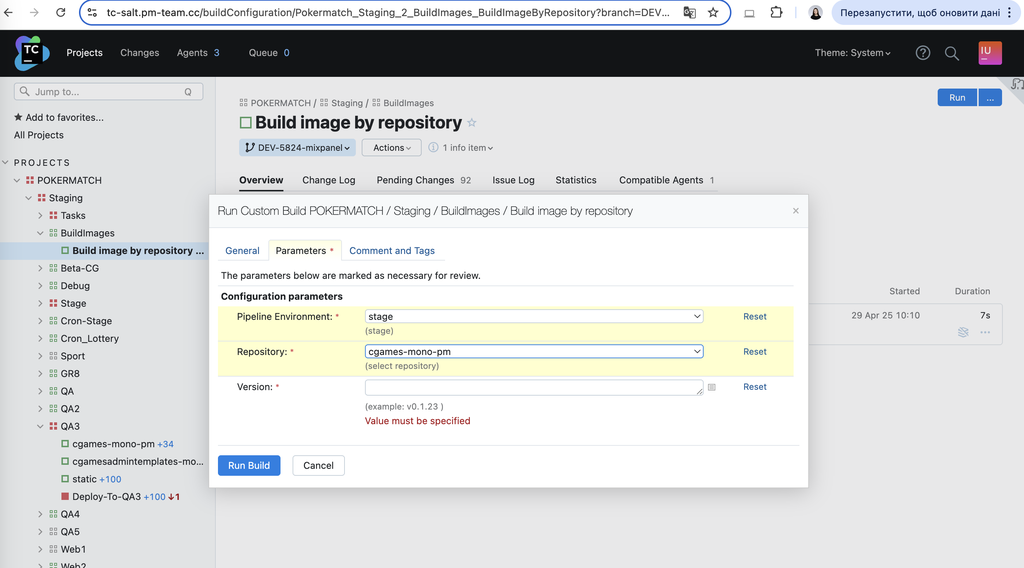Favorite the build configuration with star icon

point(472,123)
